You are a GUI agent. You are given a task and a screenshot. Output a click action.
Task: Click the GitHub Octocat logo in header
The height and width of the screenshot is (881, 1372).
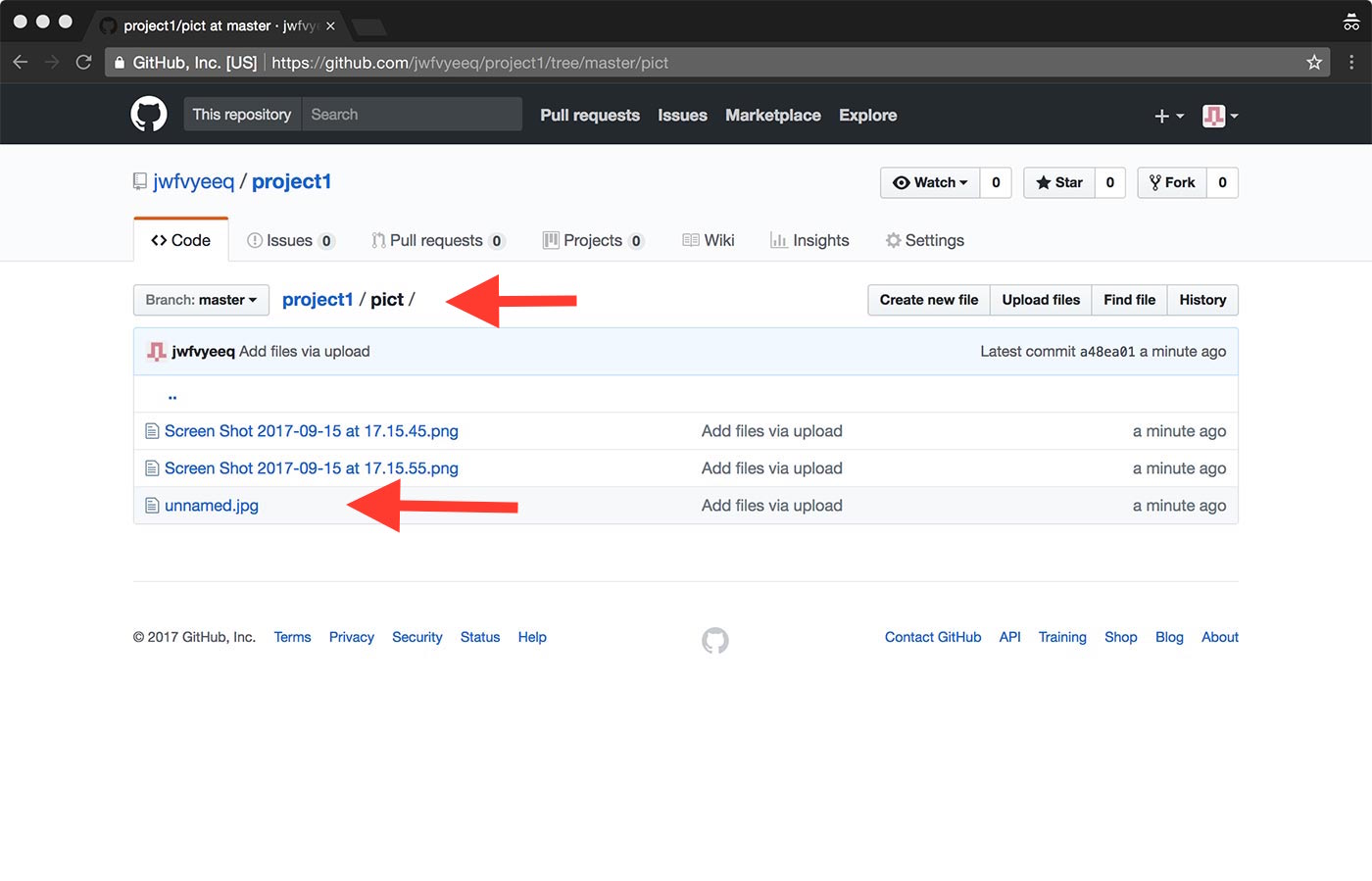coord(149,115)
